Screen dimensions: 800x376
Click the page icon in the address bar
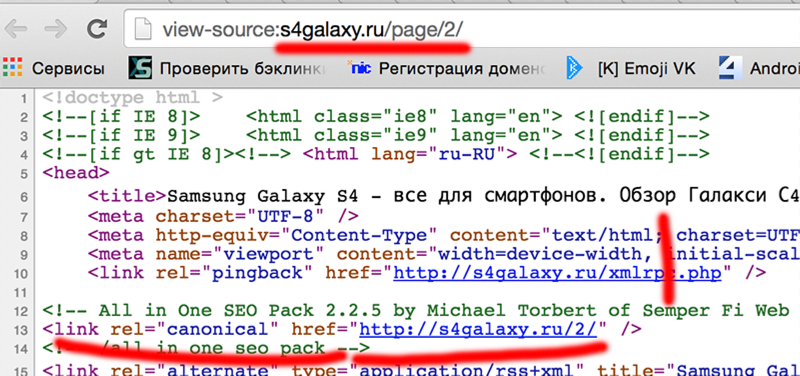[x=143, y=30]
